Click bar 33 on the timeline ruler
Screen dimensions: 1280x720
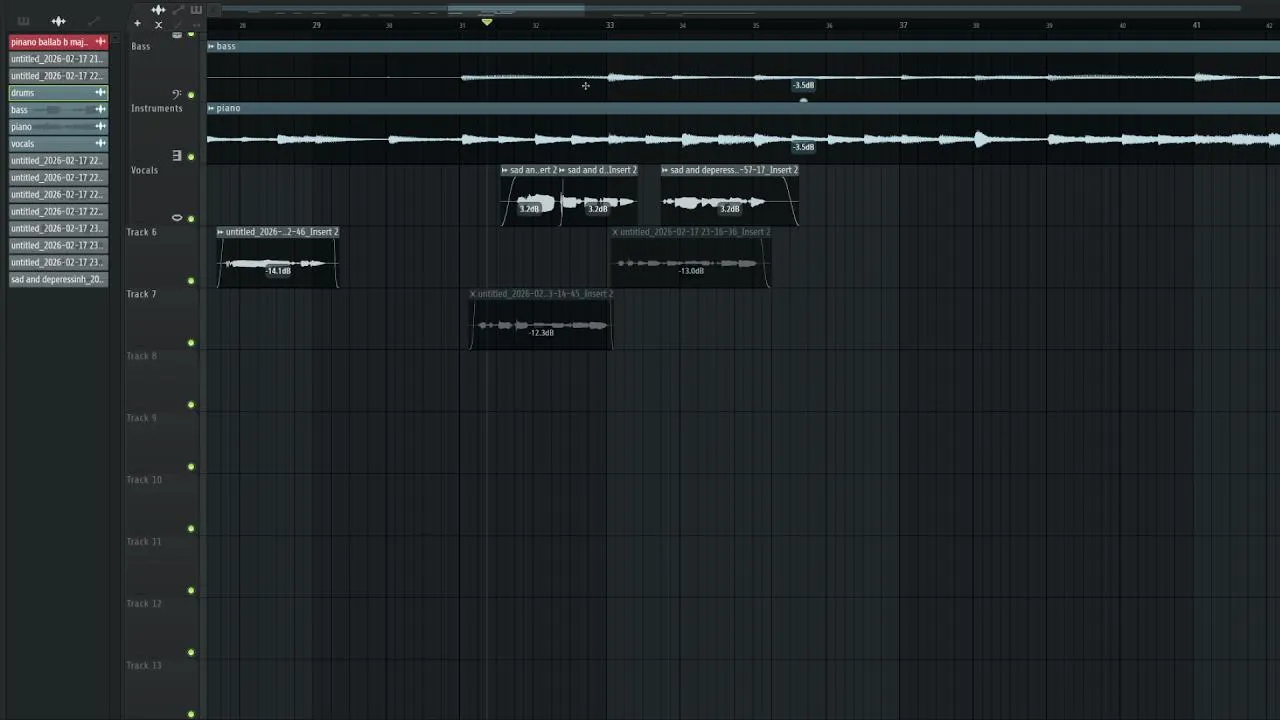[x=610, y=25]
